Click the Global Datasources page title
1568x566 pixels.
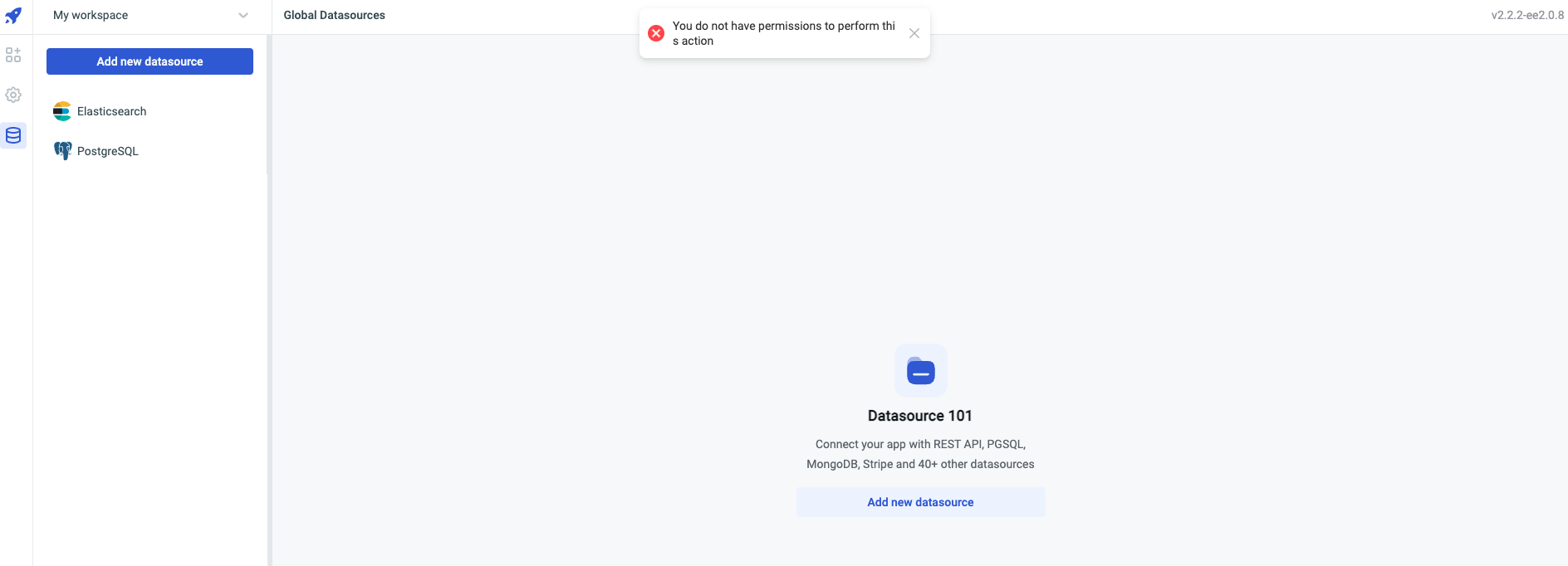334,16
